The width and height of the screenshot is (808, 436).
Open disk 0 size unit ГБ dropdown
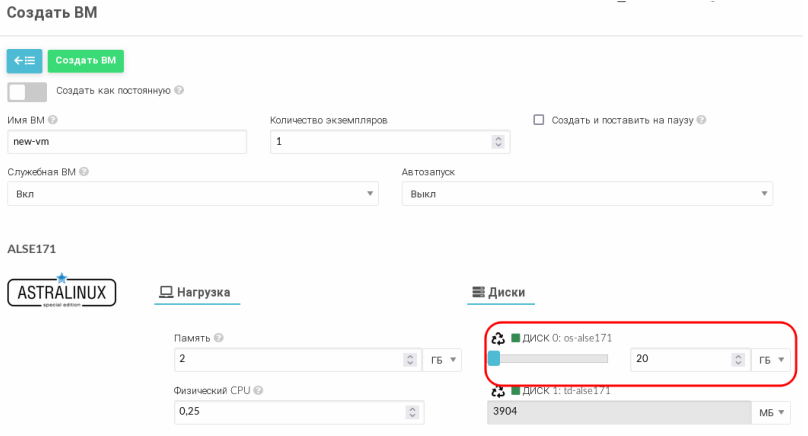(x=770, y=359)
